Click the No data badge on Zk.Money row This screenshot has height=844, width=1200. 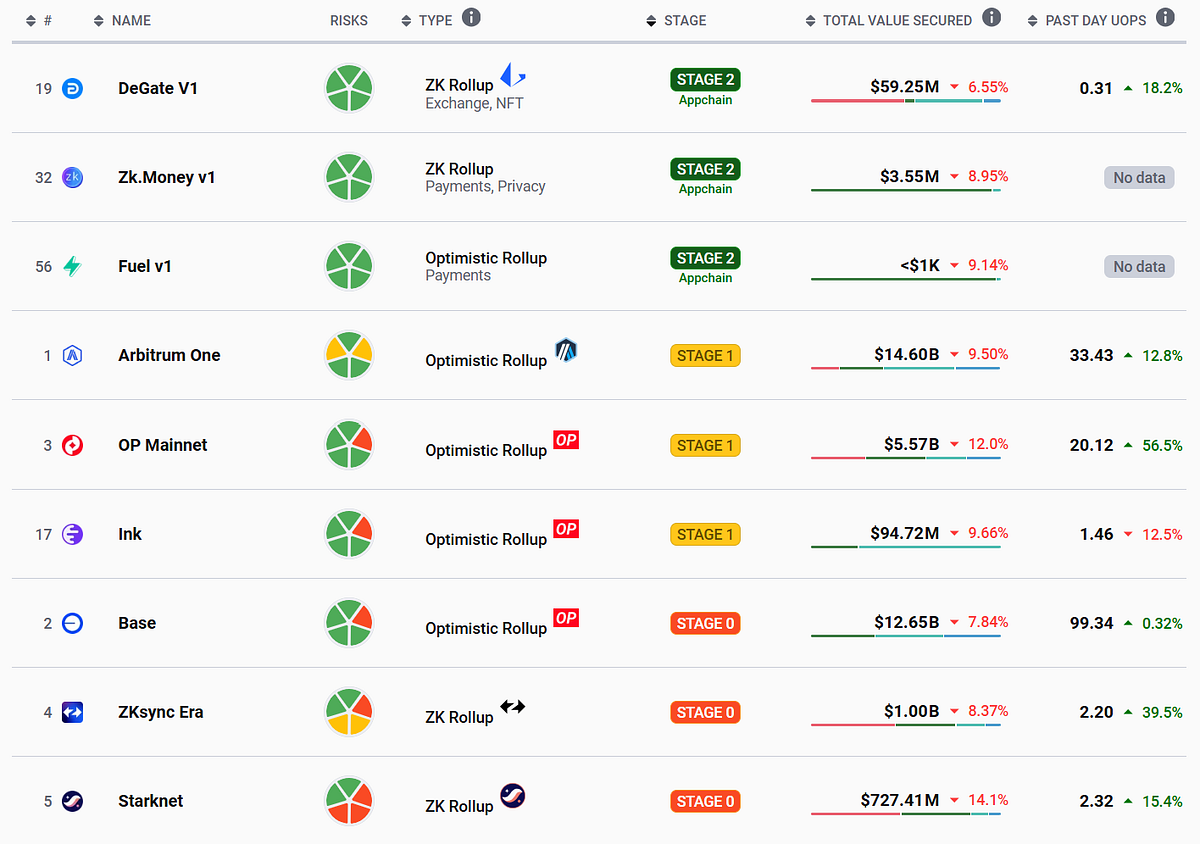point(1139,177)
